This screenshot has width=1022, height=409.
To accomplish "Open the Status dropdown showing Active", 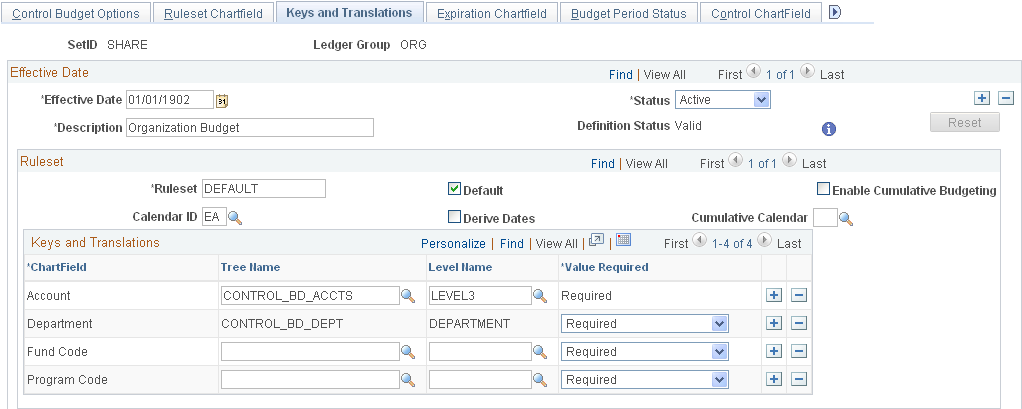I will tap(723, 100).
